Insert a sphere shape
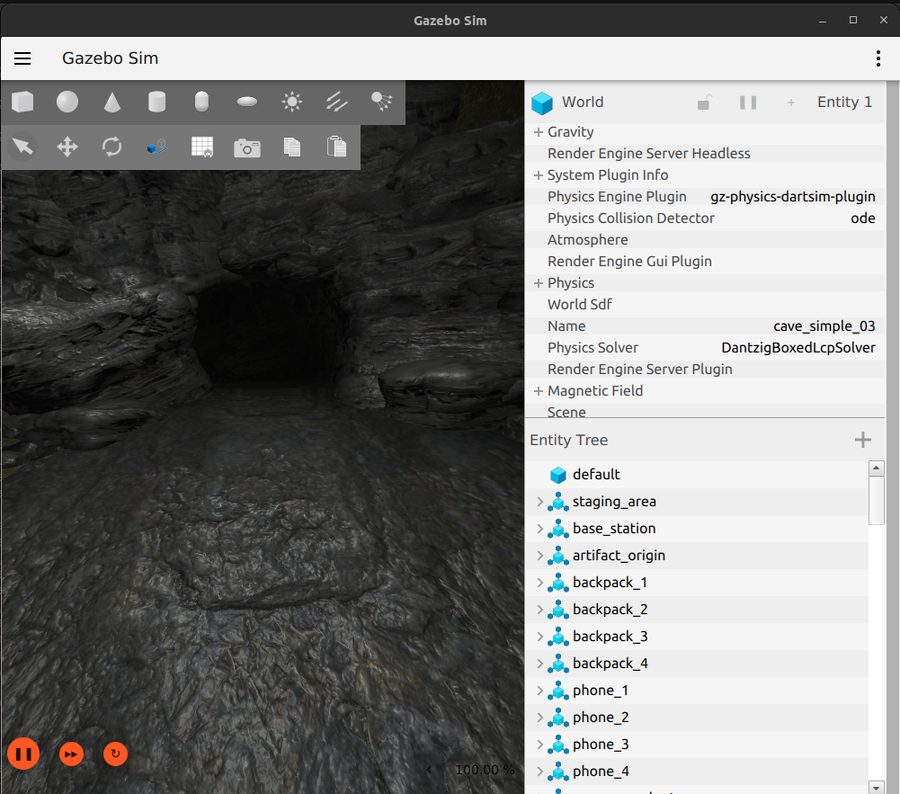 67,102
